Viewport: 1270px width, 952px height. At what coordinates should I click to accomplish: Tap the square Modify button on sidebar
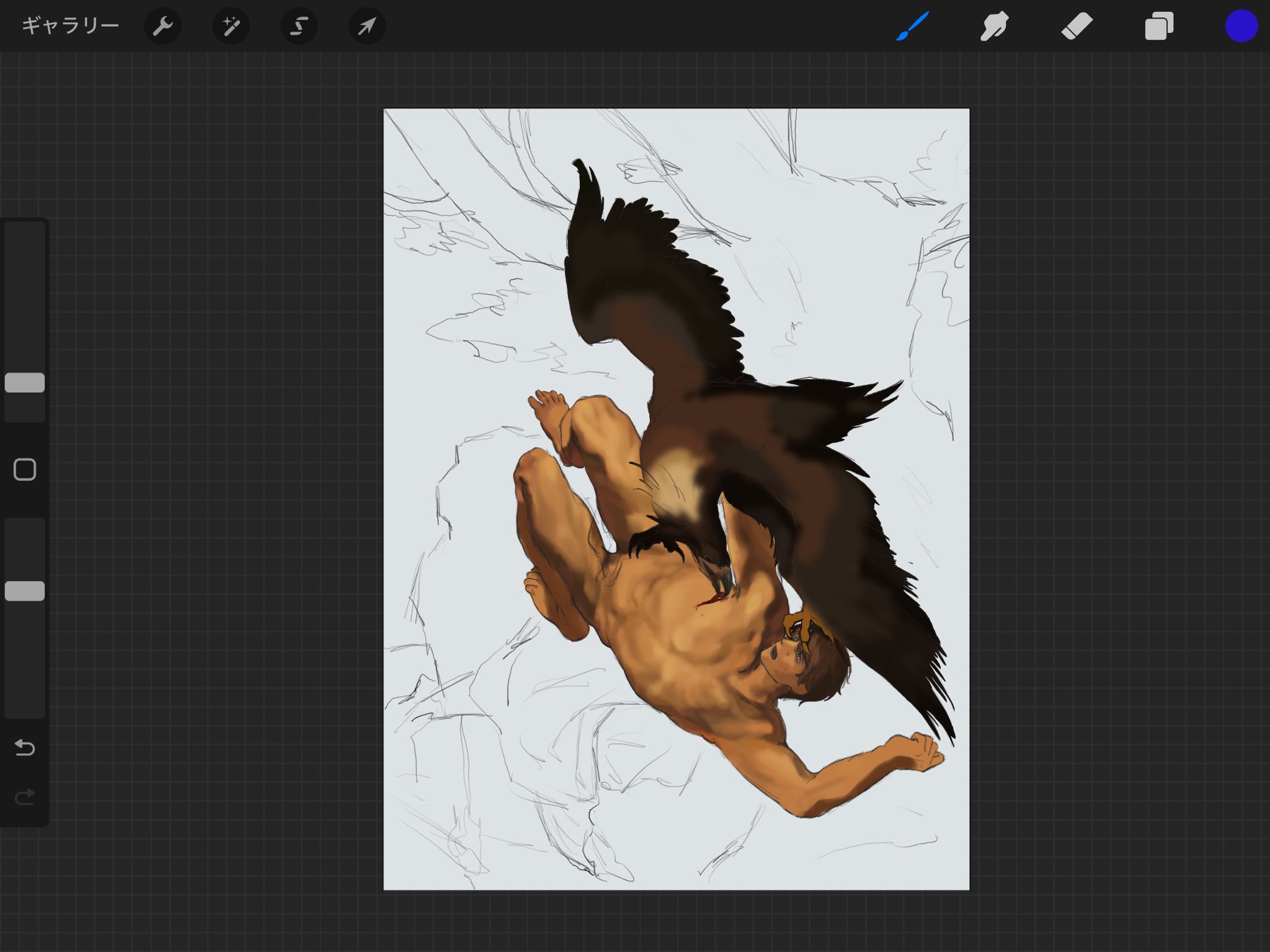click(25, 470)
